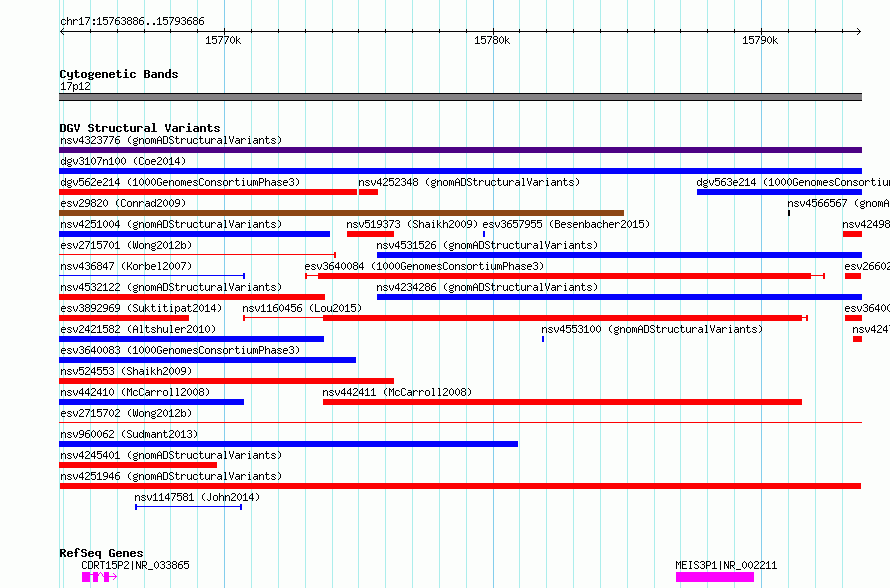Click the ruler's left arrow end

click(62, 31)
